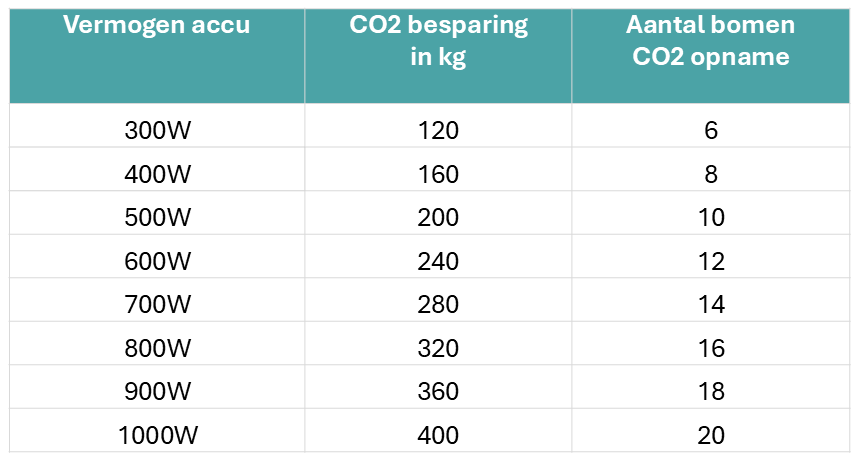Select the CO2 value 120
Viewport: 859px width, 466px height.
[x=438, y=130]
